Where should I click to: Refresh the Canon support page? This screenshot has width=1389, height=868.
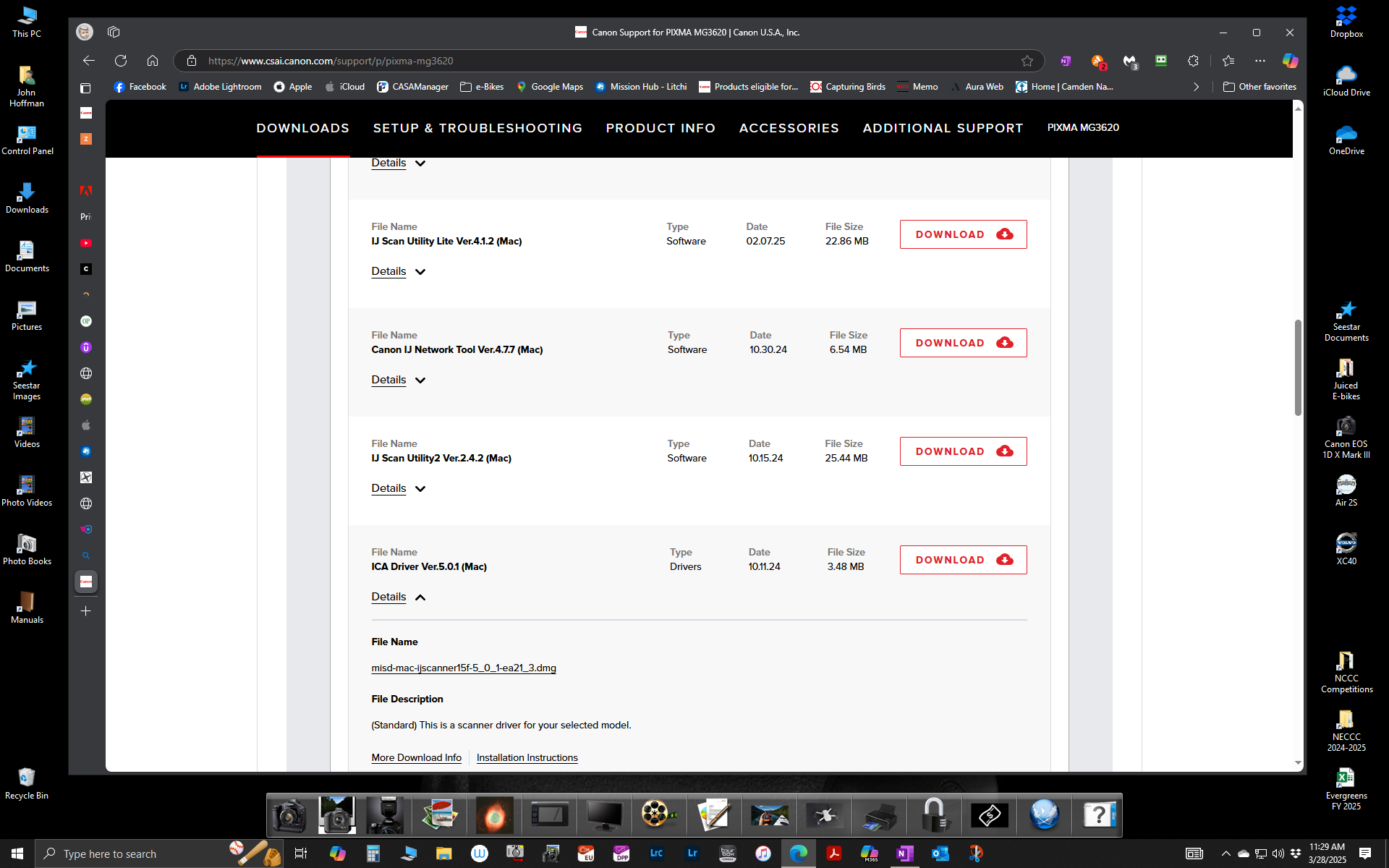[x=121, y=61]
